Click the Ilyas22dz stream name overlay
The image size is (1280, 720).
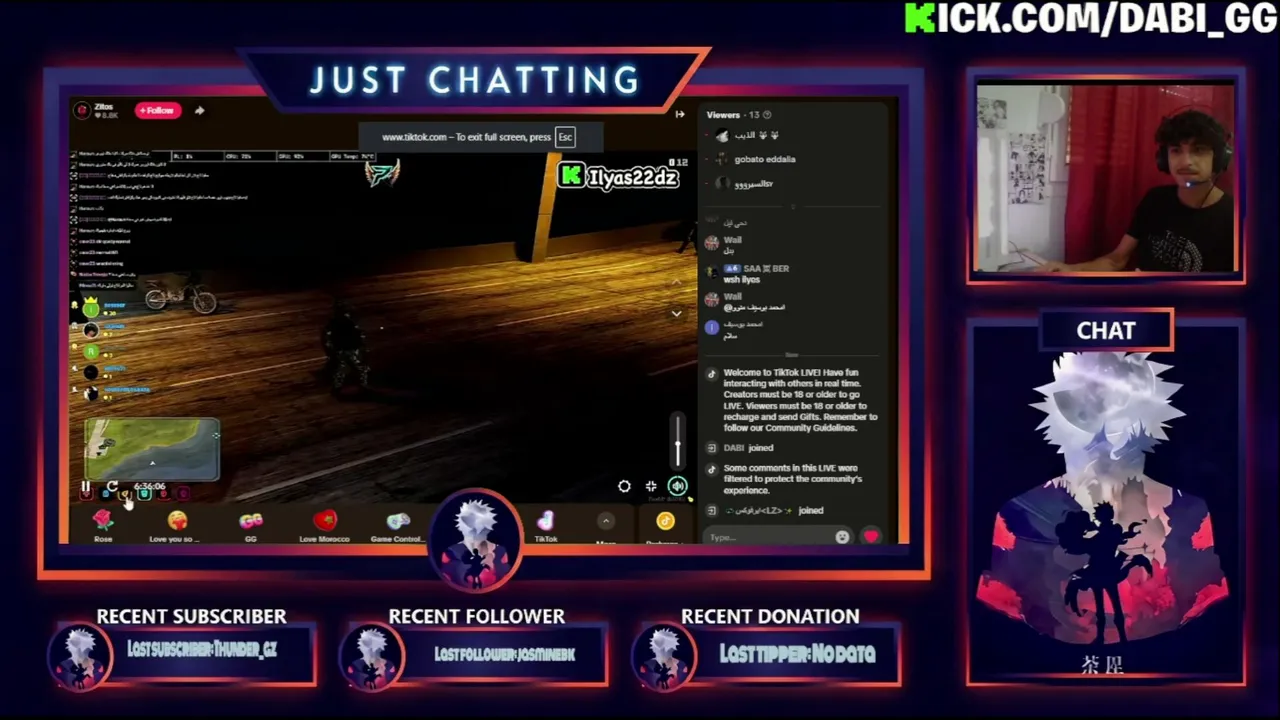pos(633,178)
